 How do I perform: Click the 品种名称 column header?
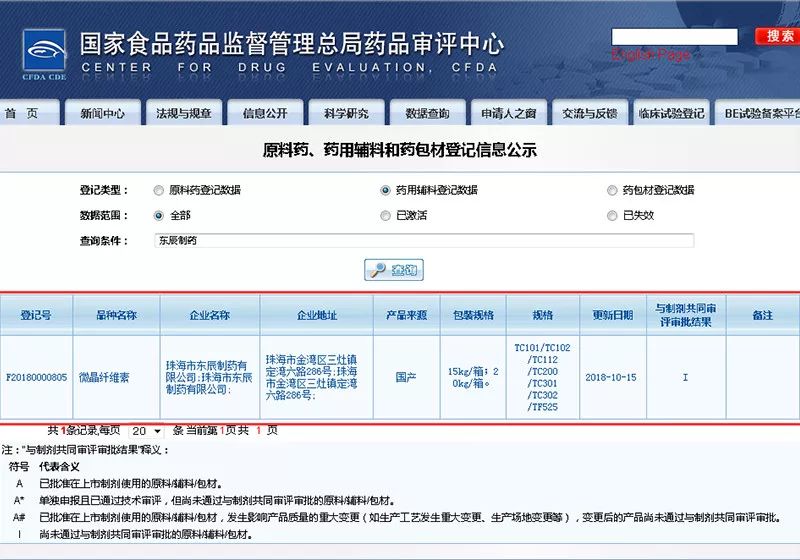click(116, 315)
